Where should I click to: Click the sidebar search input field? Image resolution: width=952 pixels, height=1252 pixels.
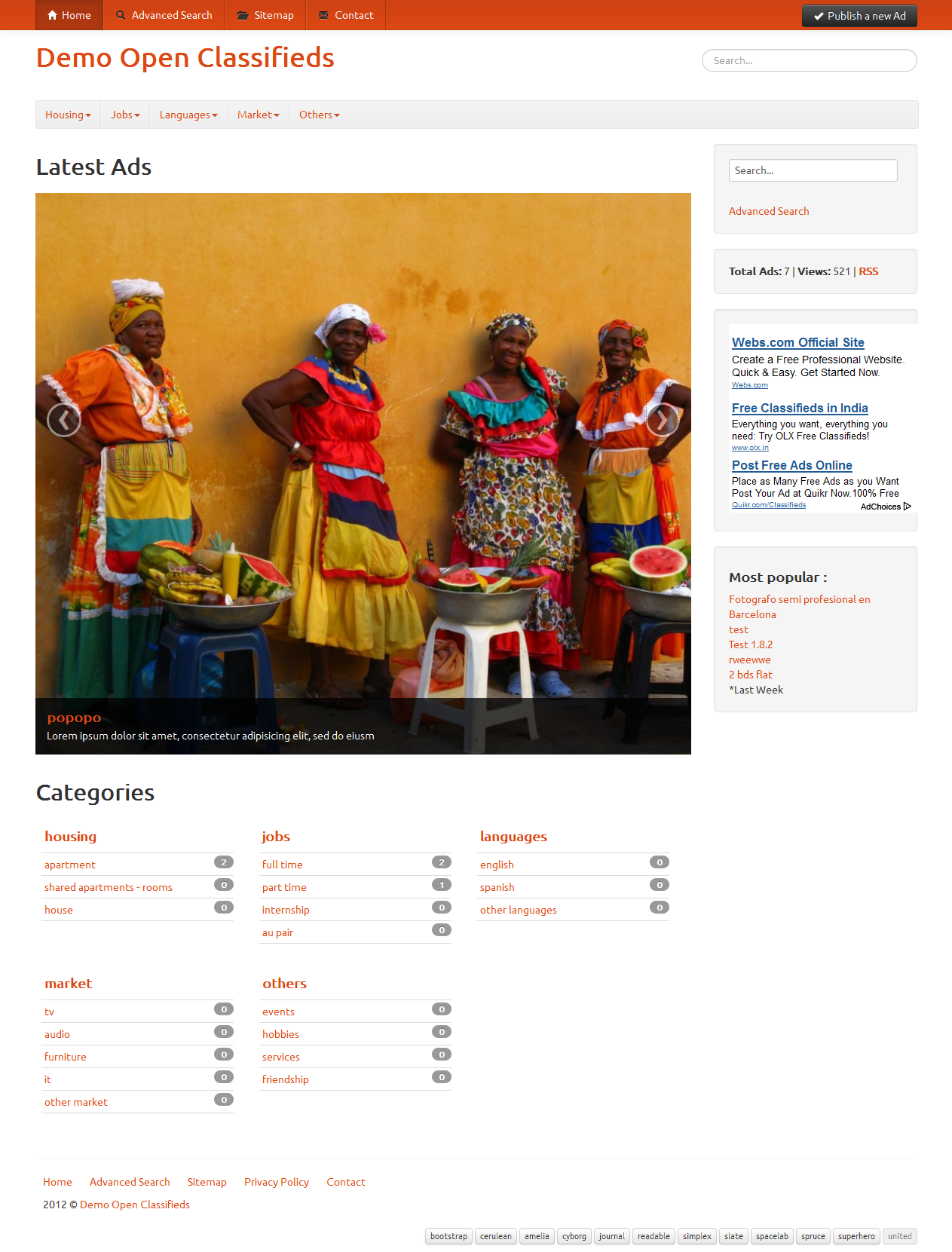click(813, 170)
